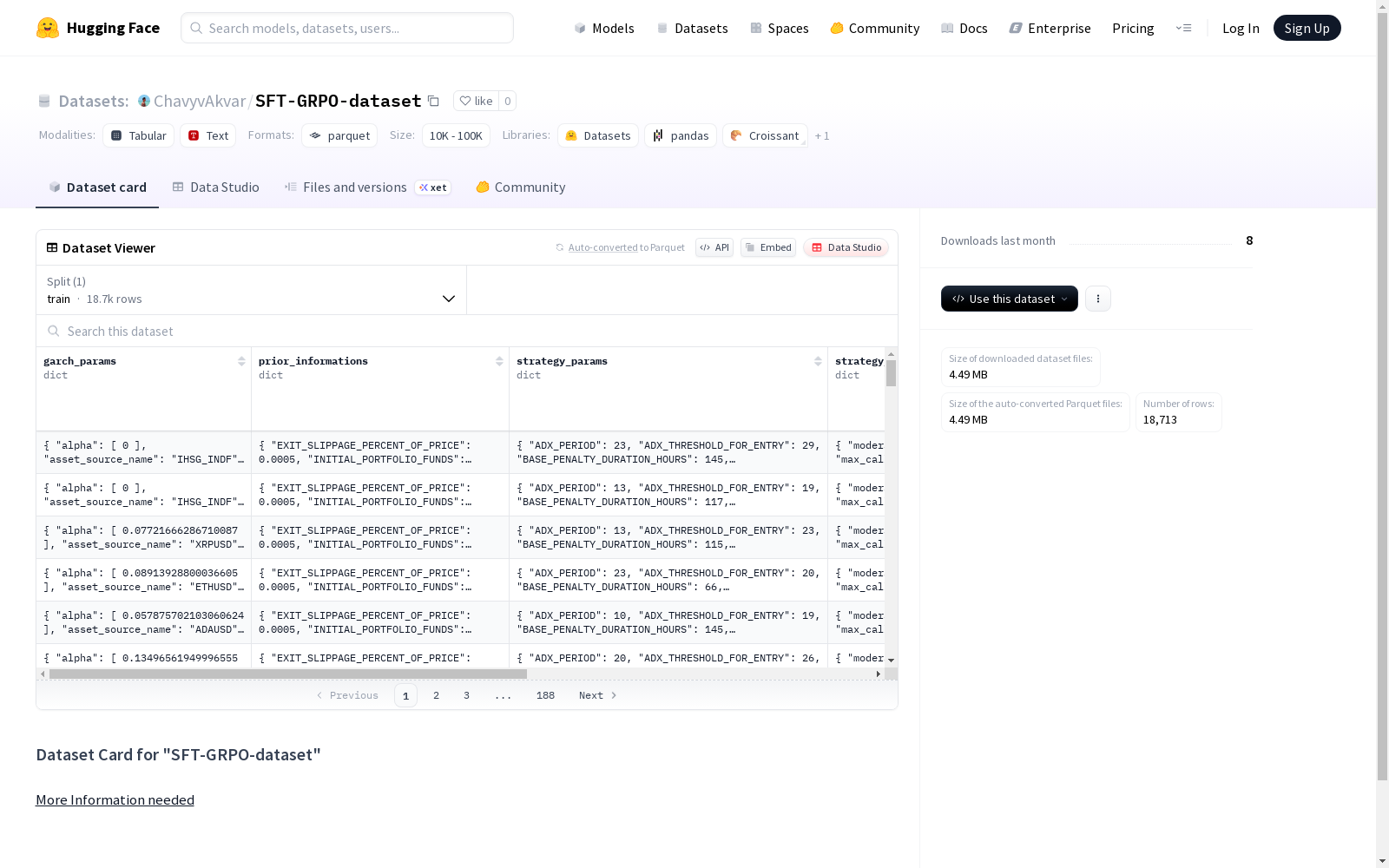This screenshot has width=1389, height=868.
Task: Click the Datasets stack icon beside the title
Action: (x=44, y=102)
